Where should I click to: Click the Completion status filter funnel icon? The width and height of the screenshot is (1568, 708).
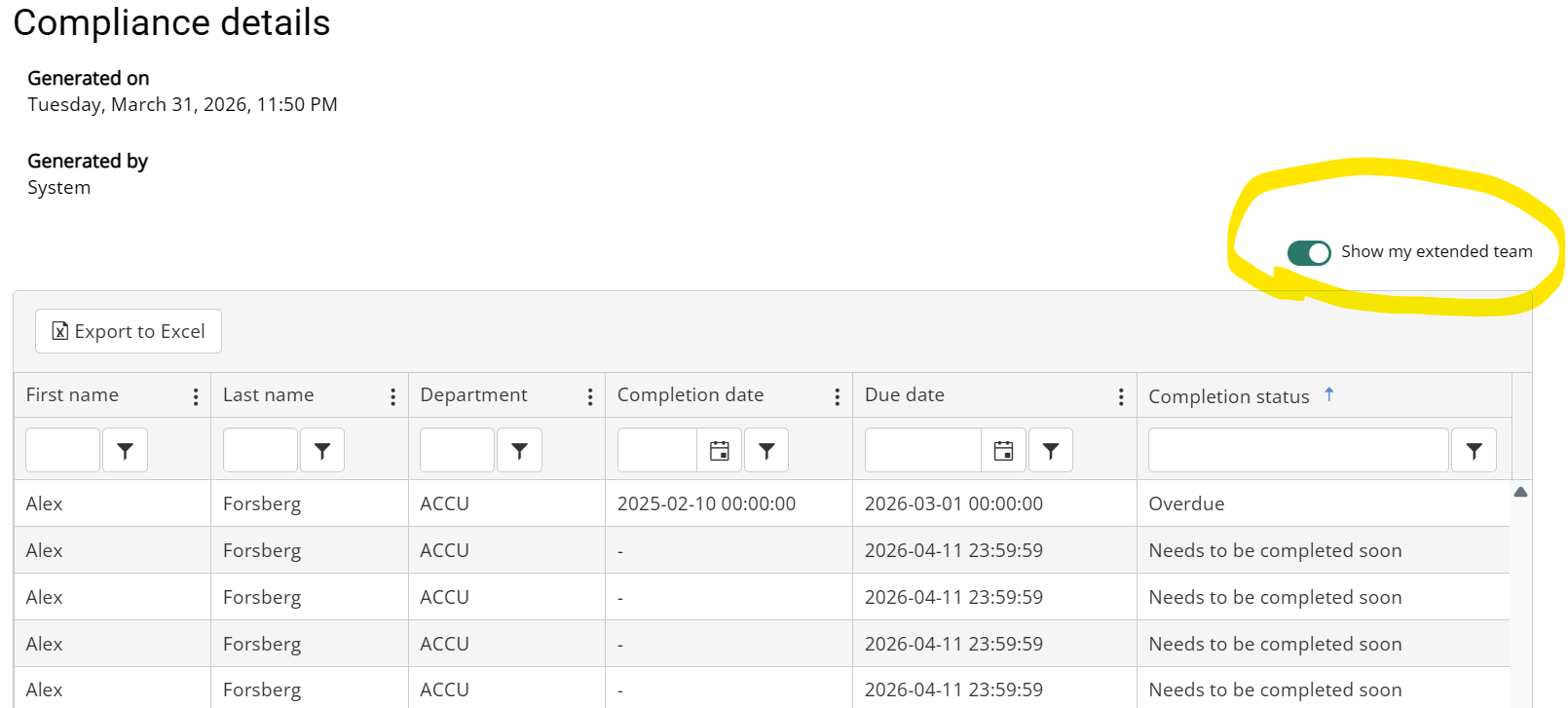coord(1474,450)
